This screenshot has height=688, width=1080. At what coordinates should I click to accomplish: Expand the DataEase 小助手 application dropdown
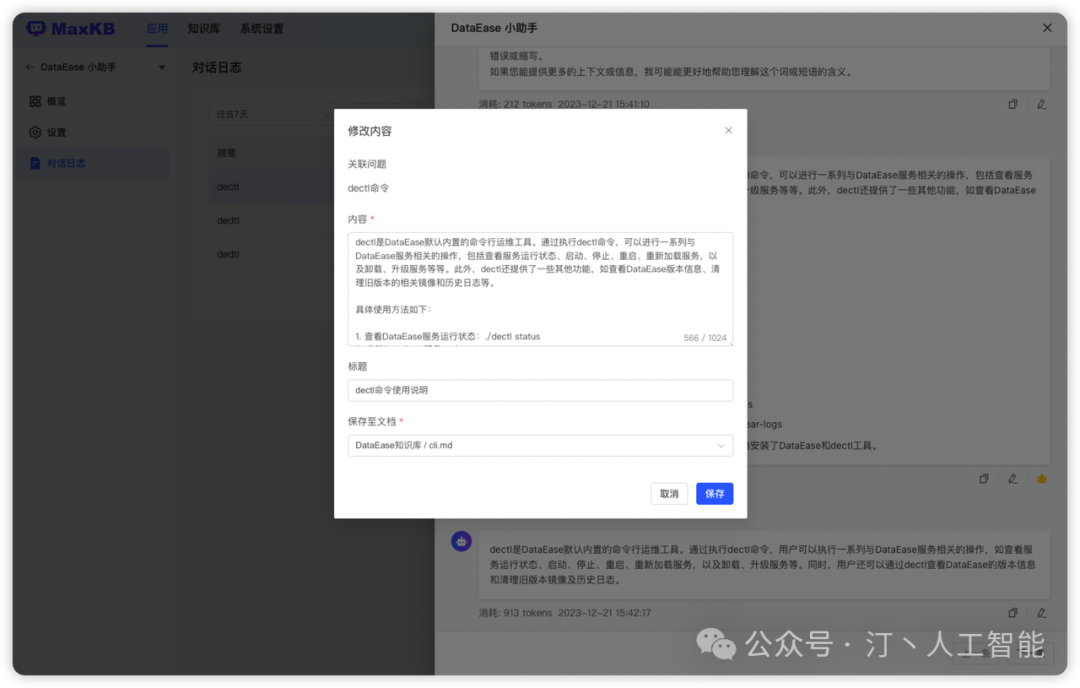click(x=162, y=67)
